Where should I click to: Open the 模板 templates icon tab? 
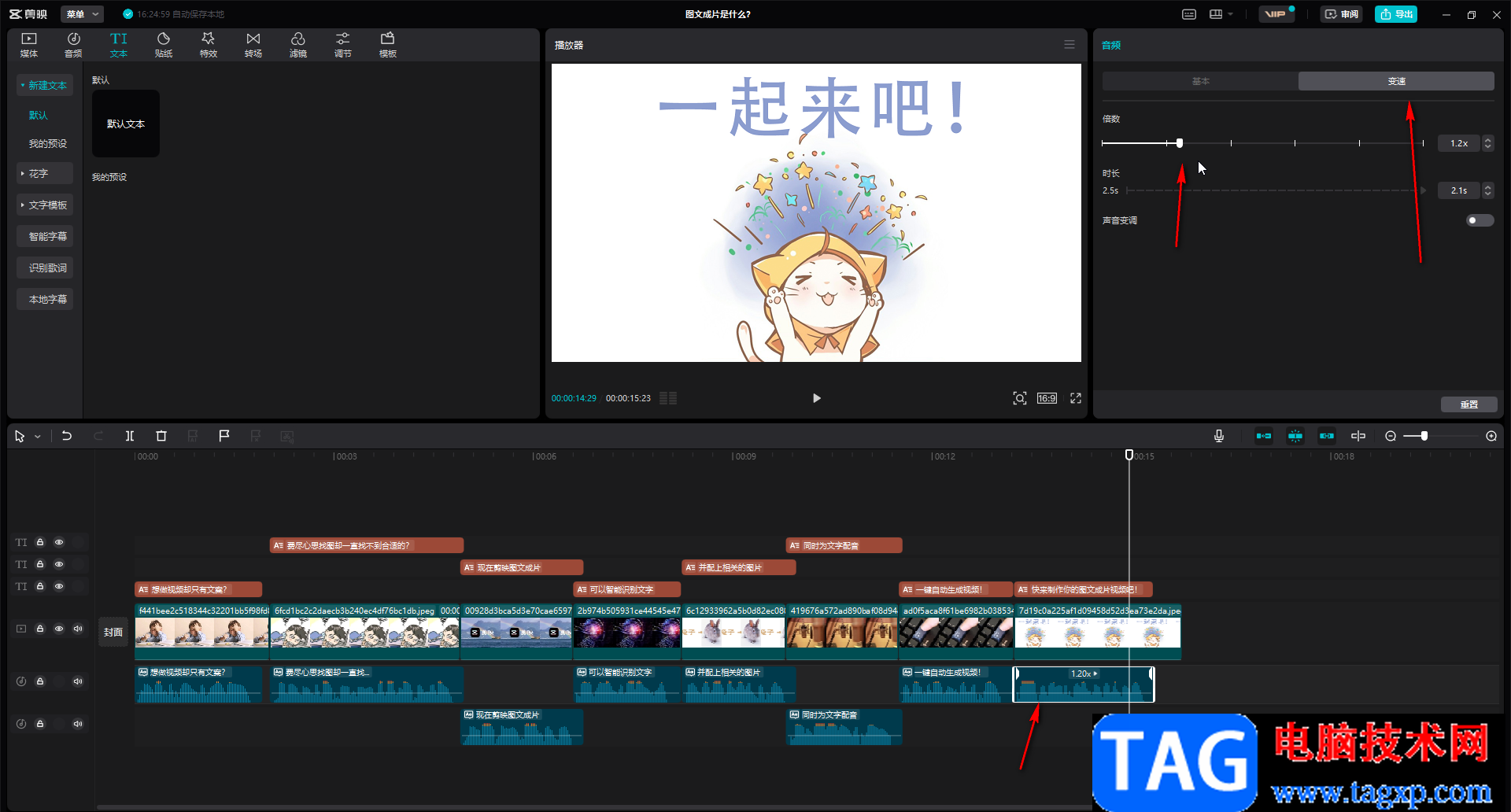pyautogui.click(x=388, y=45)
